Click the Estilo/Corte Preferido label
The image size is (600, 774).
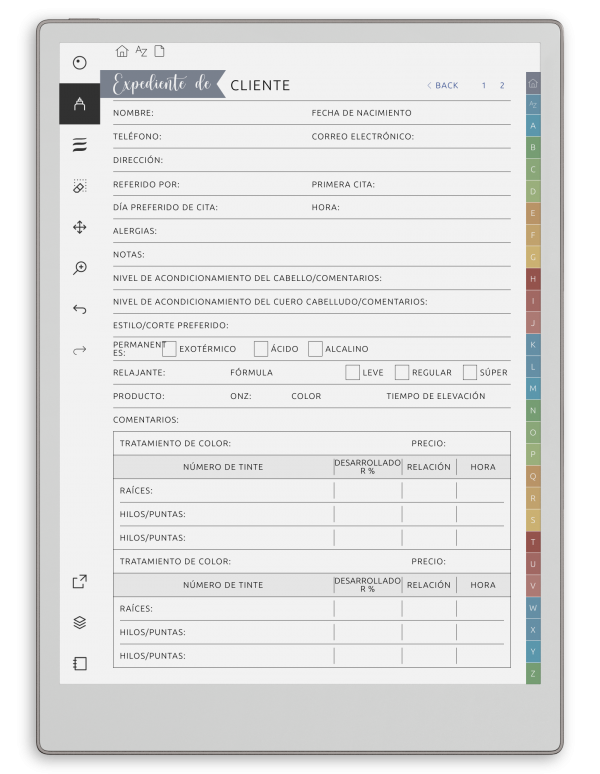tap(171, 325)
